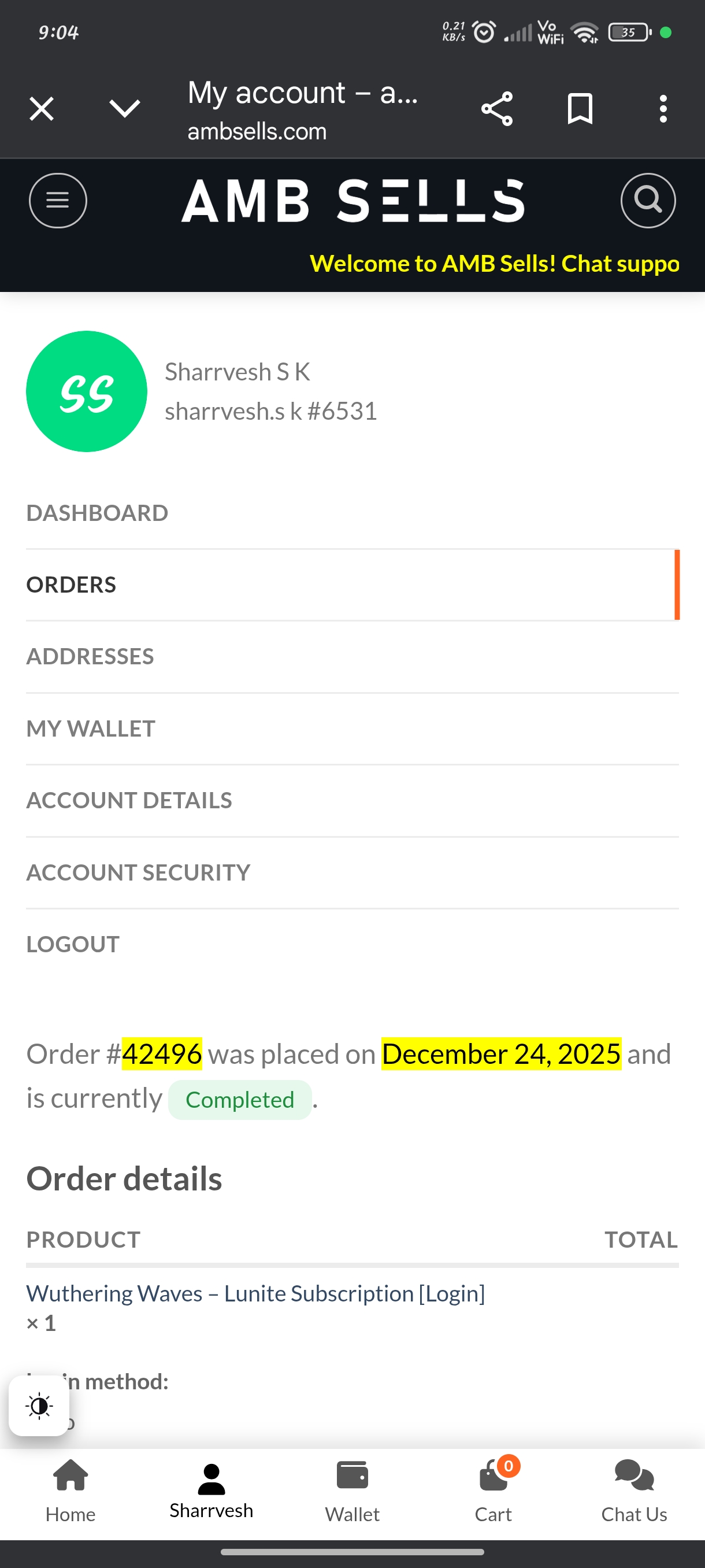Open the hamburger menu icon

point(58,200)
